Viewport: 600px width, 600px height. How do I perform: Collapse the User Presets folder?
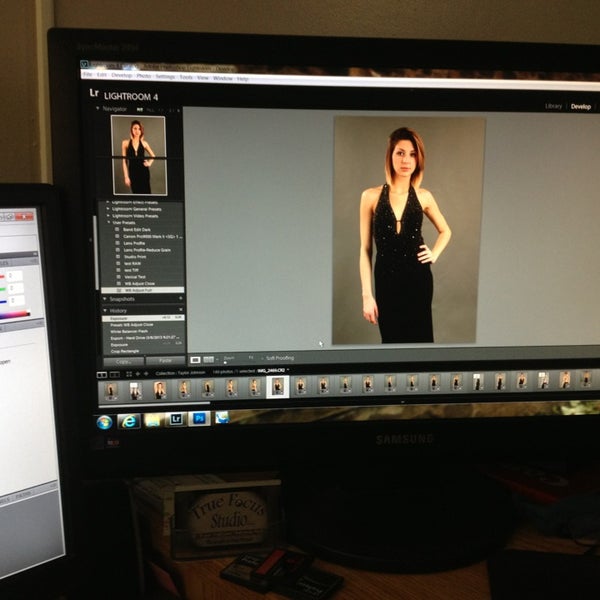point(106,220)
